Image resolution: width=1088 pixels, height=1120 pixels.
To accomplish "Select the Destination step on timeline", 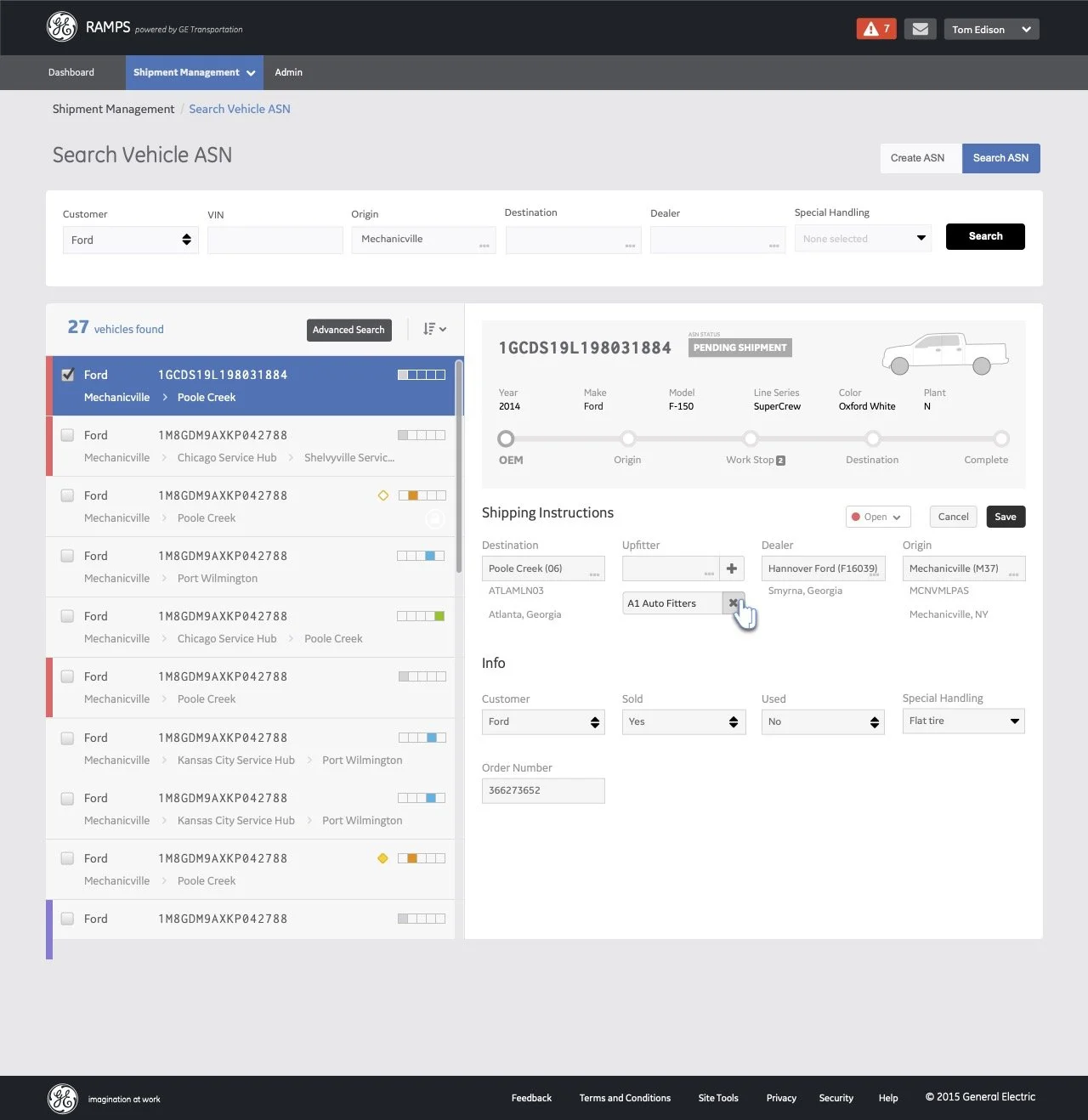I will pos(873,438).
